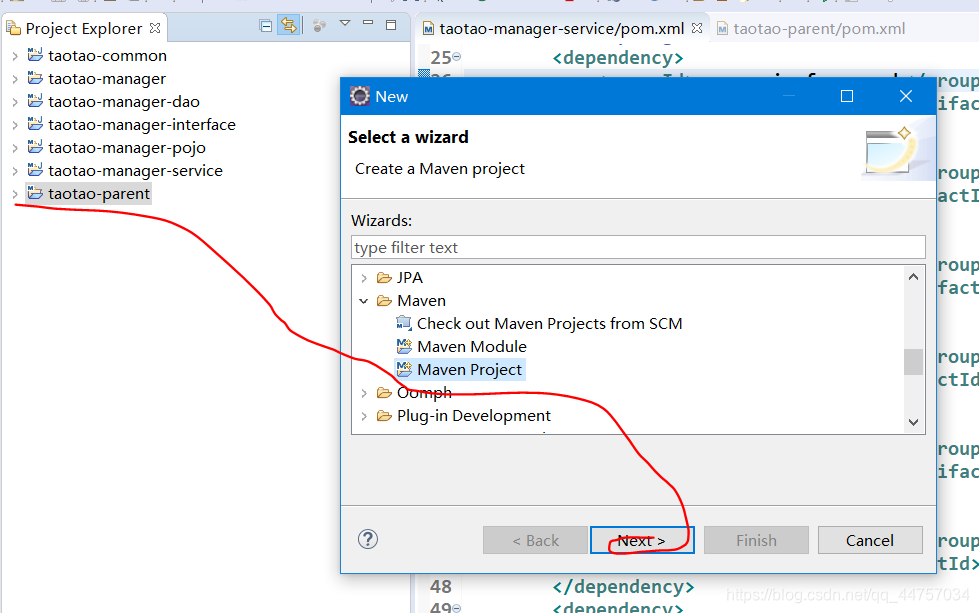Collapse the fold marker at line 25
The image size is (979, 613).
pos(456,57)
